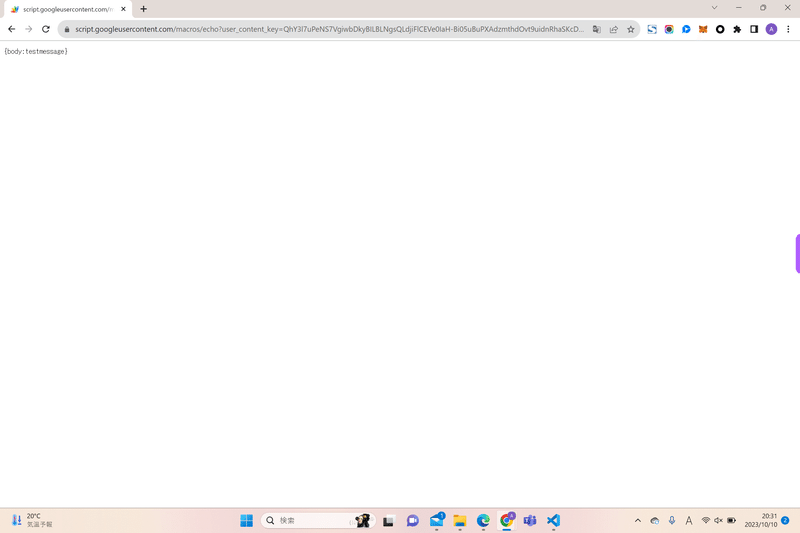Focus the URL address bar
Viewport: 800px width, 533px height.
click(329, 29)
